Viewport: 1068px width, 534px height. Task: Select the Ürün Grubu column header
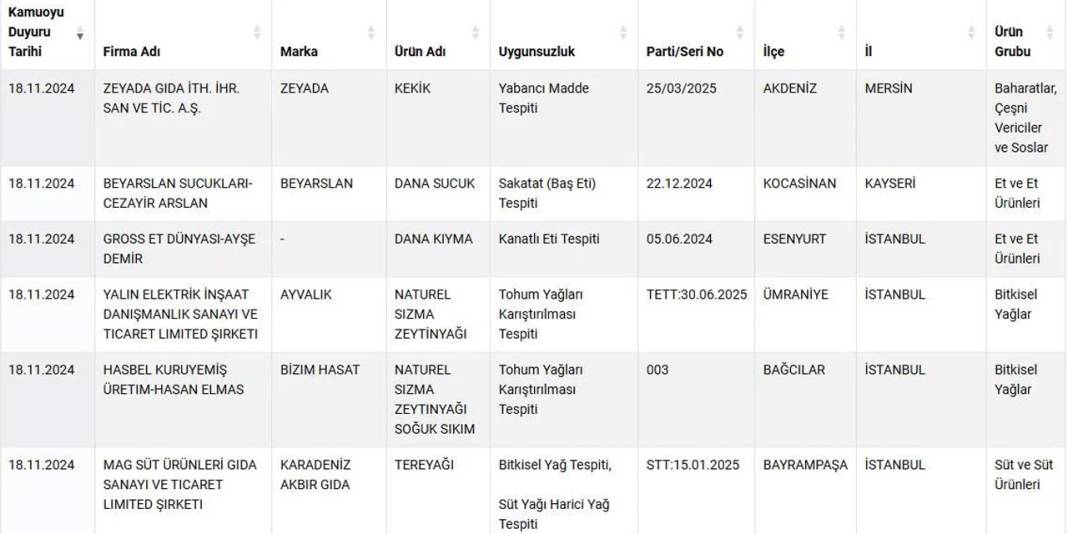pyautogui.click(x=1025, y=34)
